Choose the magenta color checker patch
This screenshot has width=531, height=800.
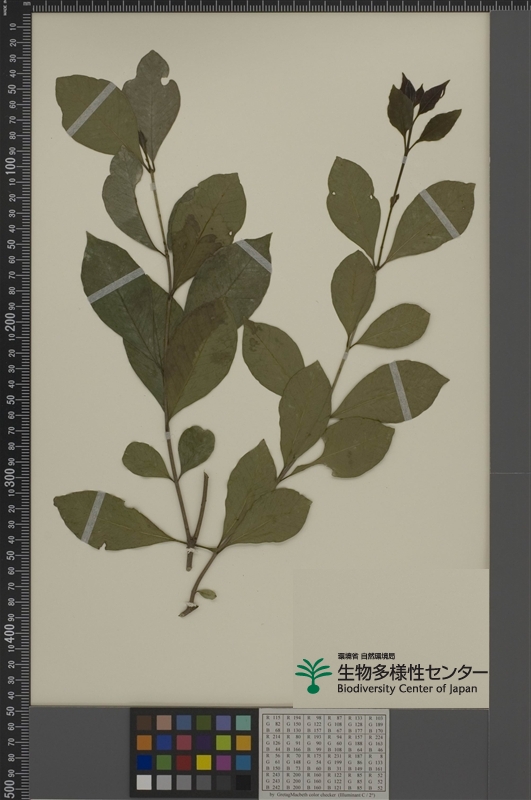coord(223,762)
